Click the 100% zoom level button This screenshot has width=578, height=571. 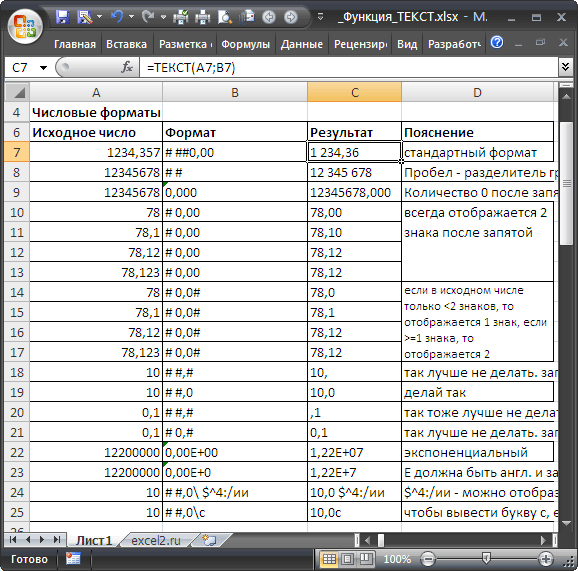click(x=397, y=559)
